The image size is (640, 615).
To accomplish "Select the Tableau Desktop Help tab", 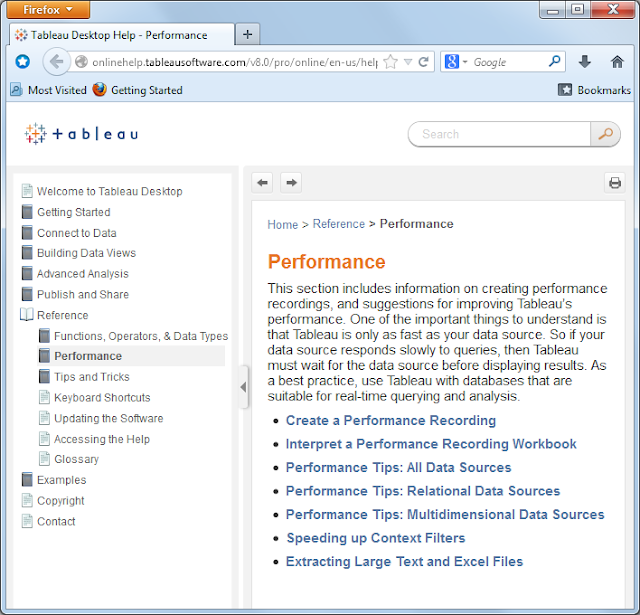I will coord(122,35).
